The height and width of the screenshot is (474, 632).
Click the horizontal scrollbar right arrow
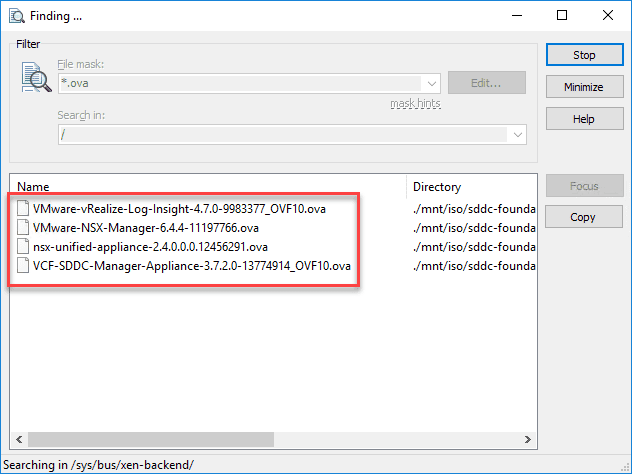(x=528, y=439)
